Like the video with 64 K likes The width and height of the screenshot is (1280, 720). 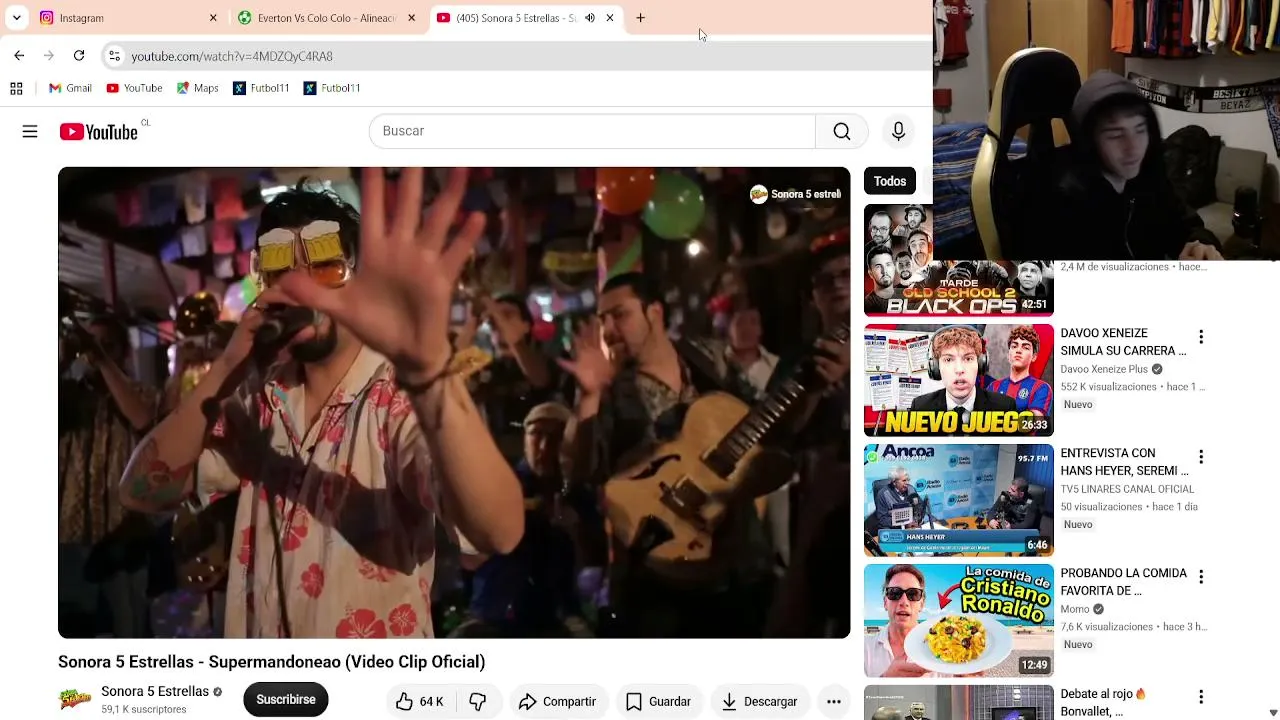tap(419, 701)
